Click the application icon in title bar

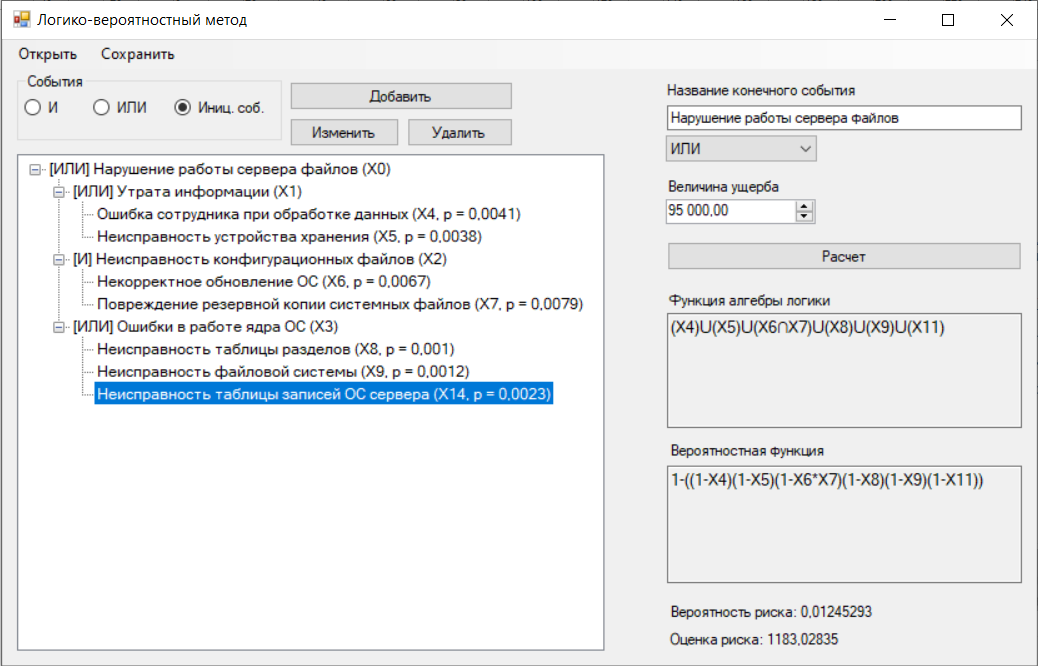tap(21, 19)
